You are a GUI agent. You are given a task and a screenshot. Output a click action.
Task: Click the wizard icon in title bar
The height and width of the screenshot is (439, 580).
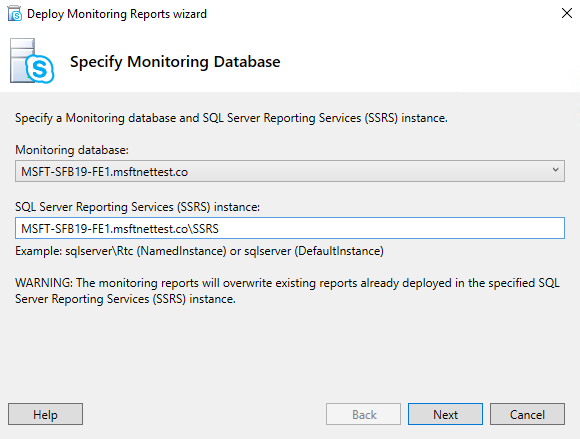(14, 14)
